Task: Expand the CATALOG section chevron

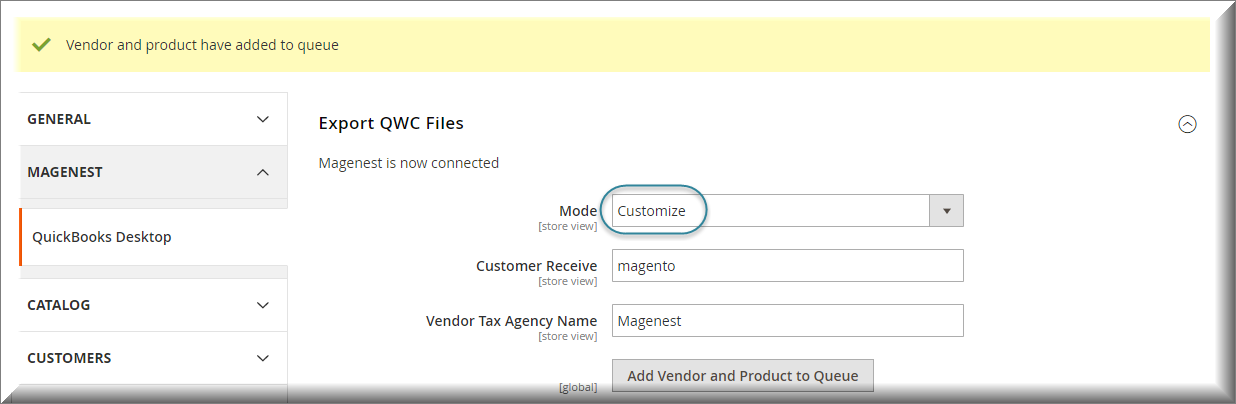Action: click(x=263, y=305)
